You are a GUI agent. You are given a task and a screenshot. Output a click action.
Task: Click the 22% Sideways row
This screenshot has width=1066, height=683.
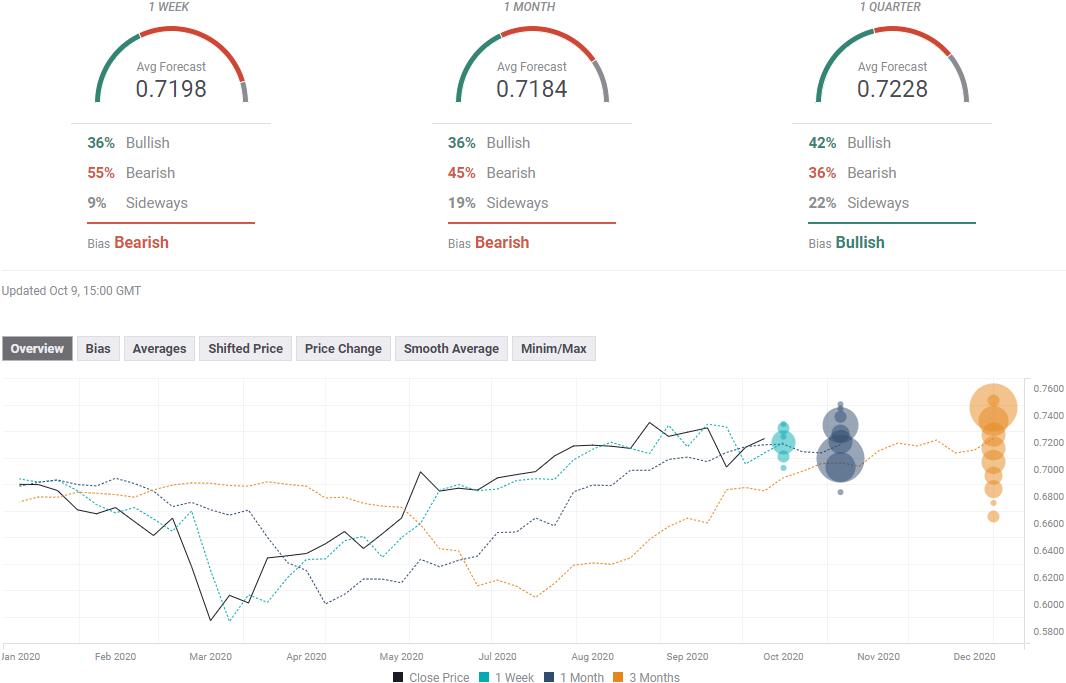(x=859, y=203)
